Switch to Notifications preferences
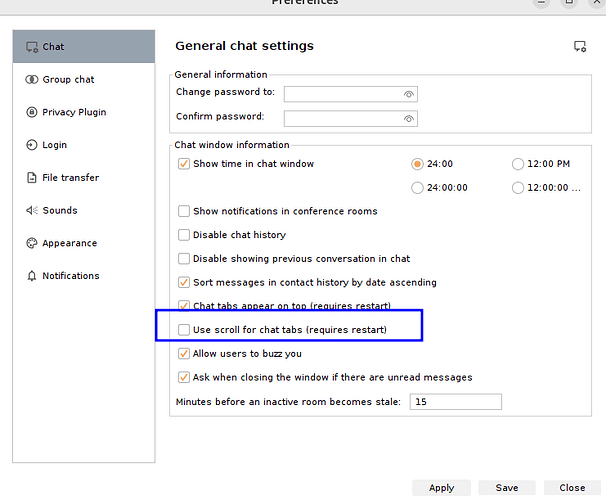This screenshot has width=606, height=500. pos(70,276)
